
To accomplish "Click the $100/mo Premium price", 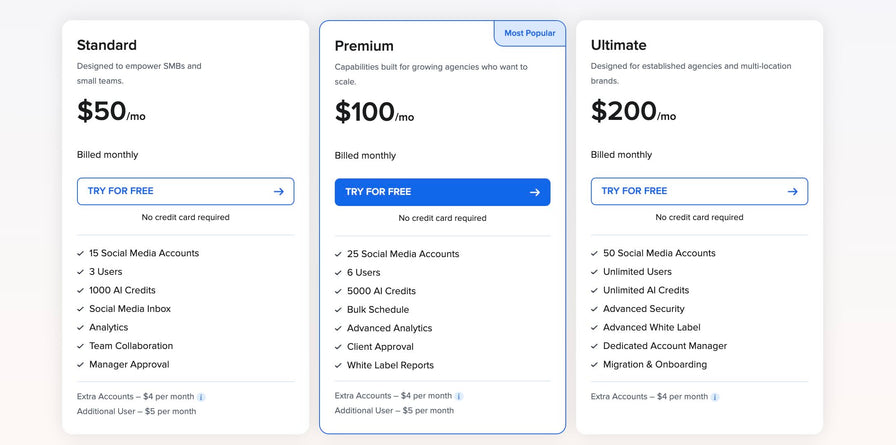I will (374, 112).
